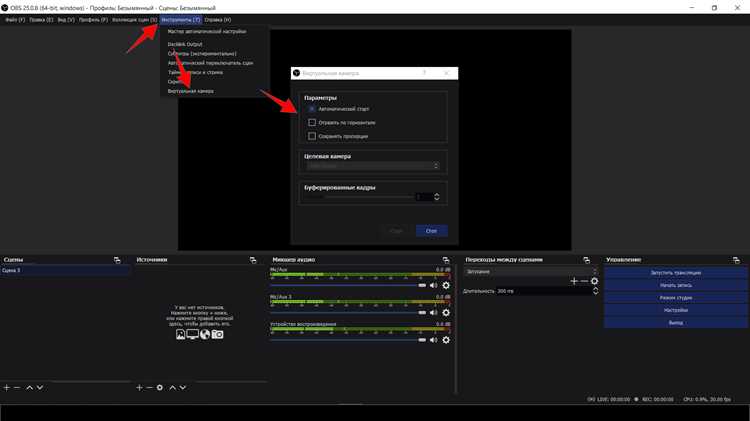Remove the selected scene with the minus icon
750x421 pixels.
coord(17,388)
